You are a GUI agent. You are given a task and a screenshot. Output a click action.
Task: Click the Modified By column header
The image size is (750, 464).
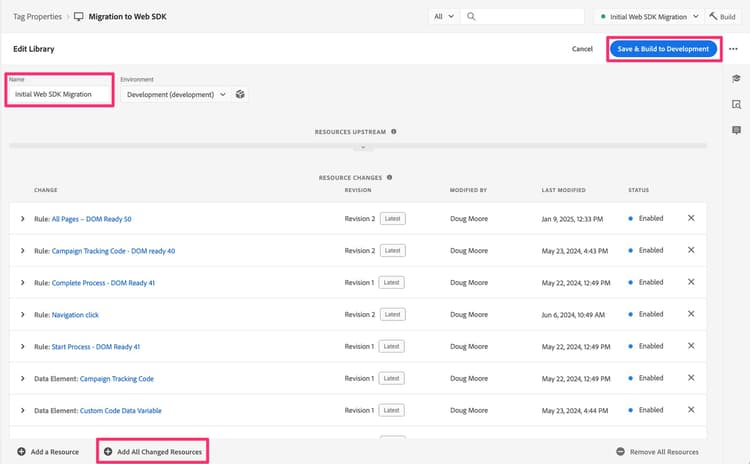point(468,190)
